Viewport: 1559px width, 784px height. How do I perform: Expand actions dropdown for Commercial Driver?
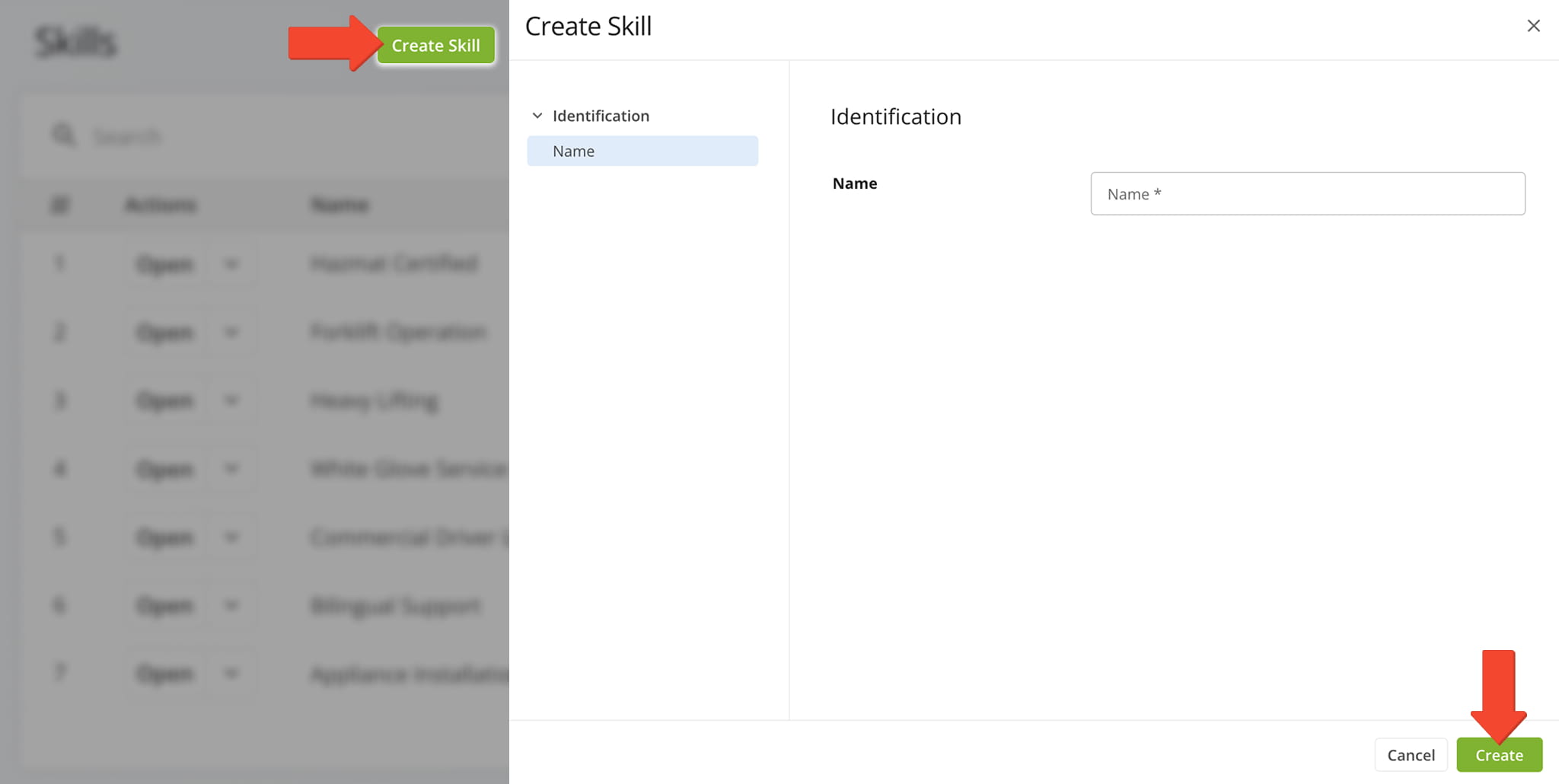231,537
